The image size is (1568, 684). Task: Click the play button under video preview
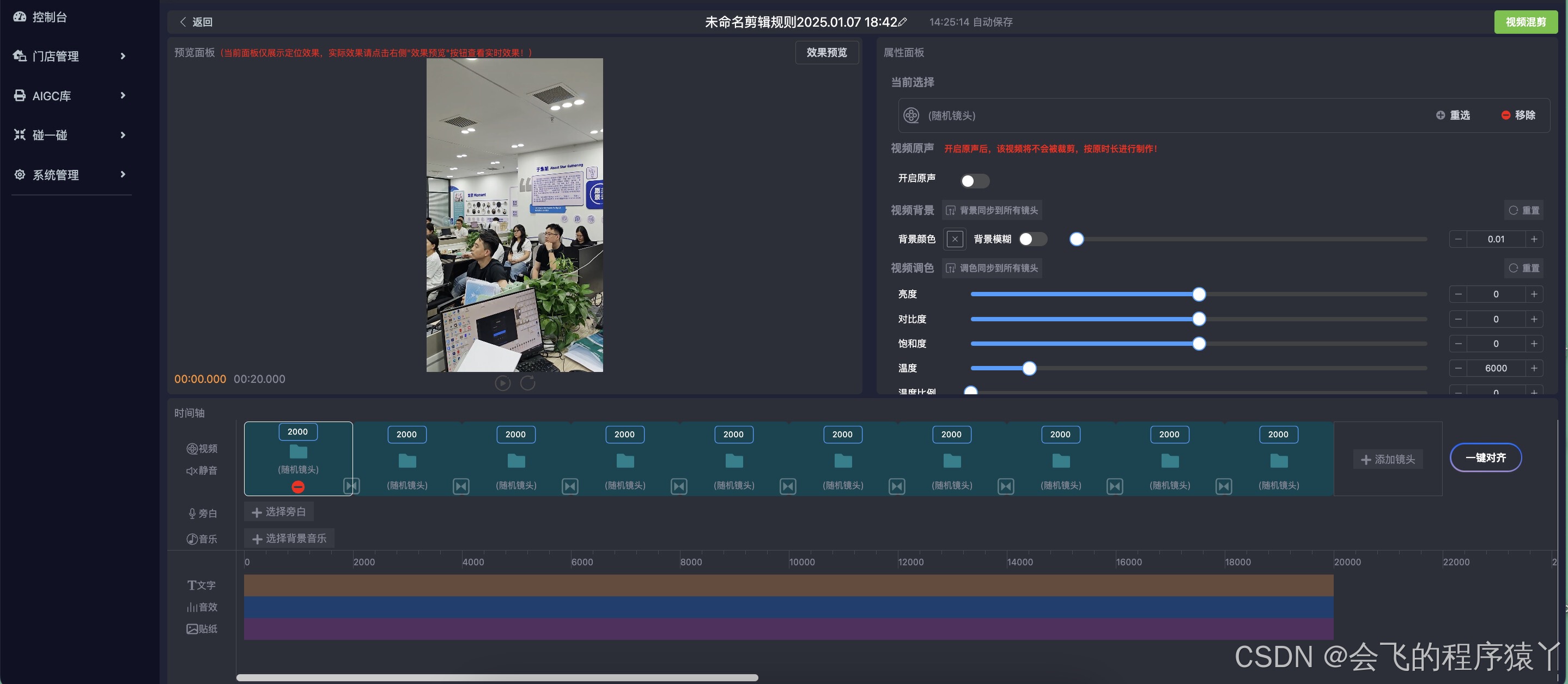tap(502, 383)
